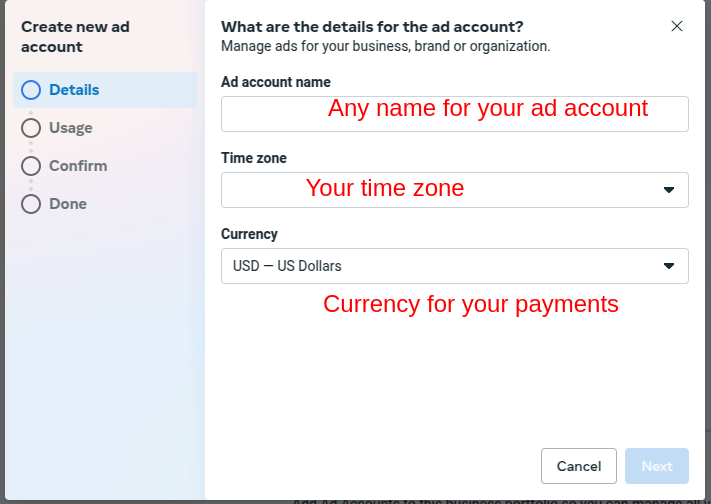Screen dimensions: 711x504
Task: Click the Next button
Action: [x=657, y=466]
